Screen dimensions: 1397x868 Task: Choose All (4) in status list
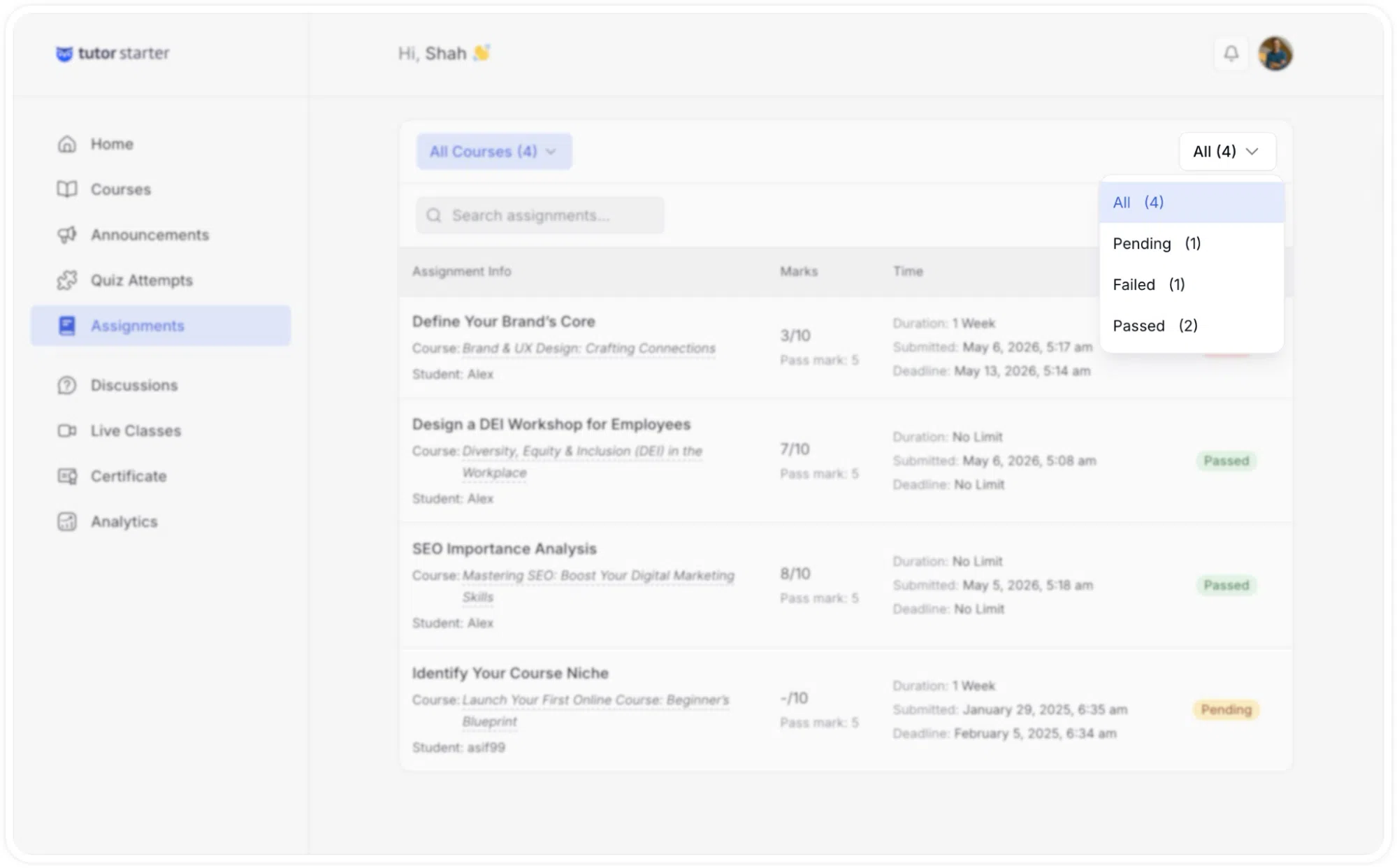click(x=1192, y=203)
